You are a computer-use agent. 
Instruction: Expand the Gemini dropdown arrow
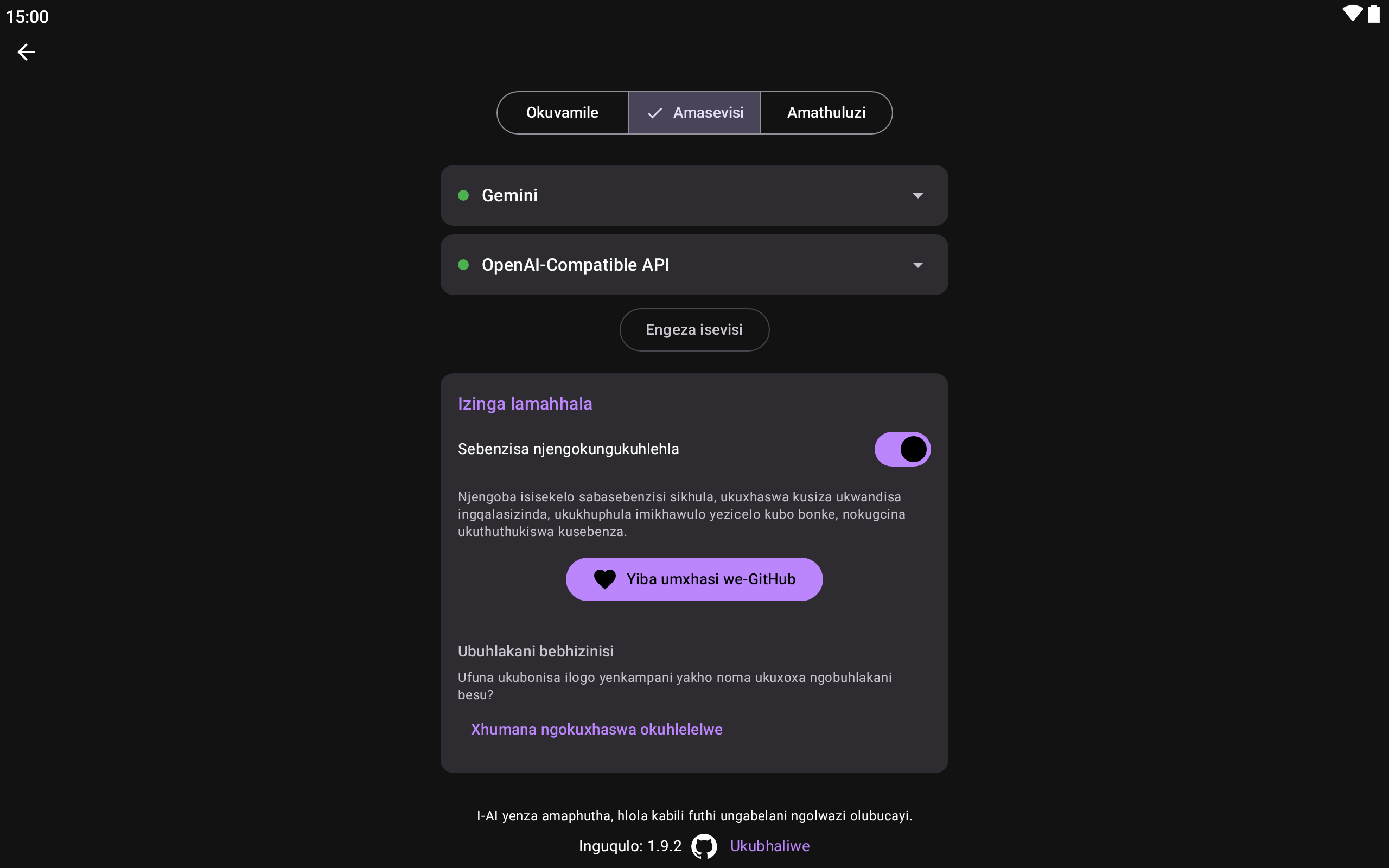pos(917,196)
